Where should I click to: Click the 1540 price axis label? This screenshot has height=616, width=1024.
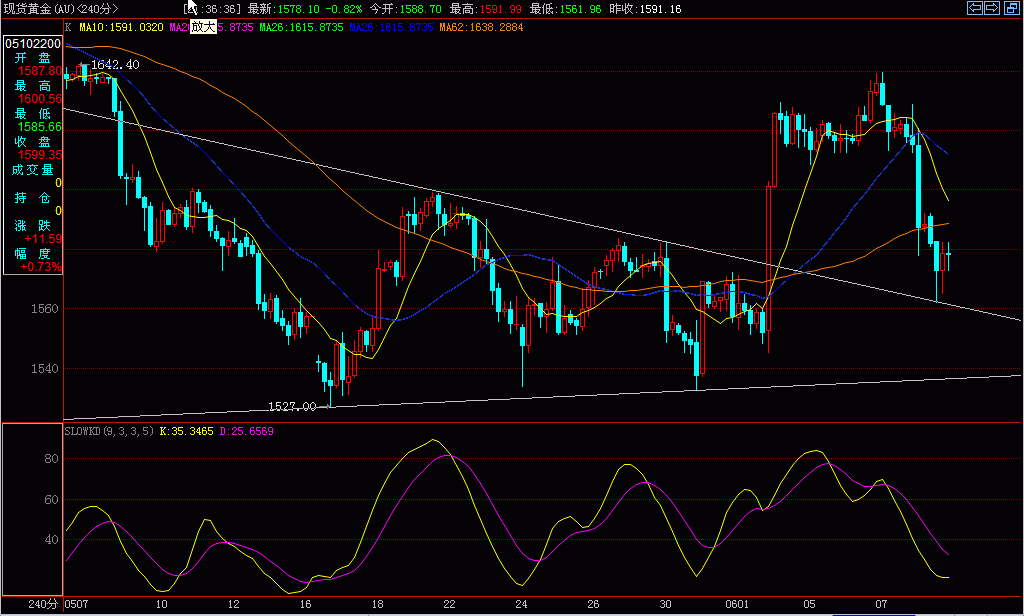(x=44, y=368)
